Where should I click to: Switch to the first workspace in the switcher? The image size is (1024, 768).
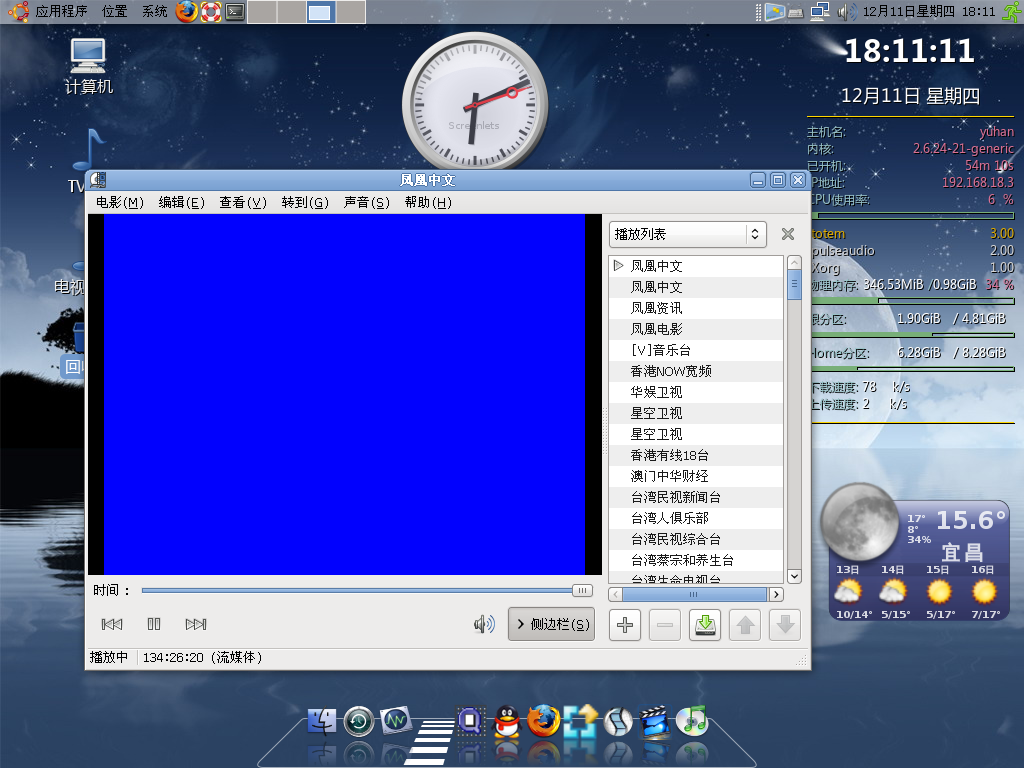click(263, 12)
